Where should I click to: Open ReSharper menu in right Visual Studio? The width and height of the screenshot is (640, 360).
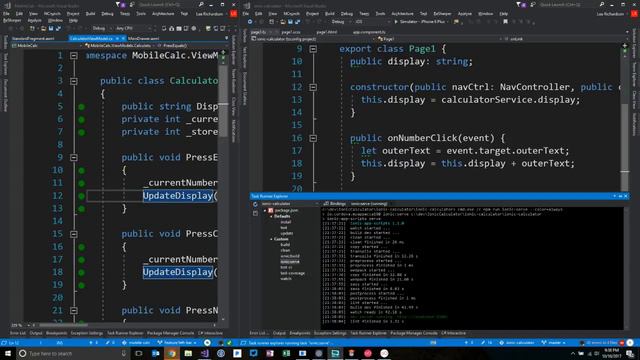click(442, 13)
